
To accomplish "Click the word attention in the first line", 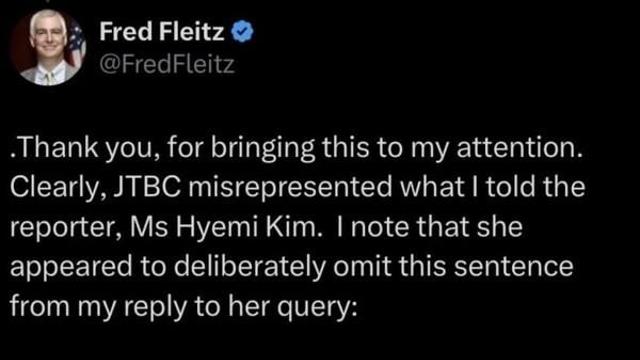I will click(x=519, y=148).
